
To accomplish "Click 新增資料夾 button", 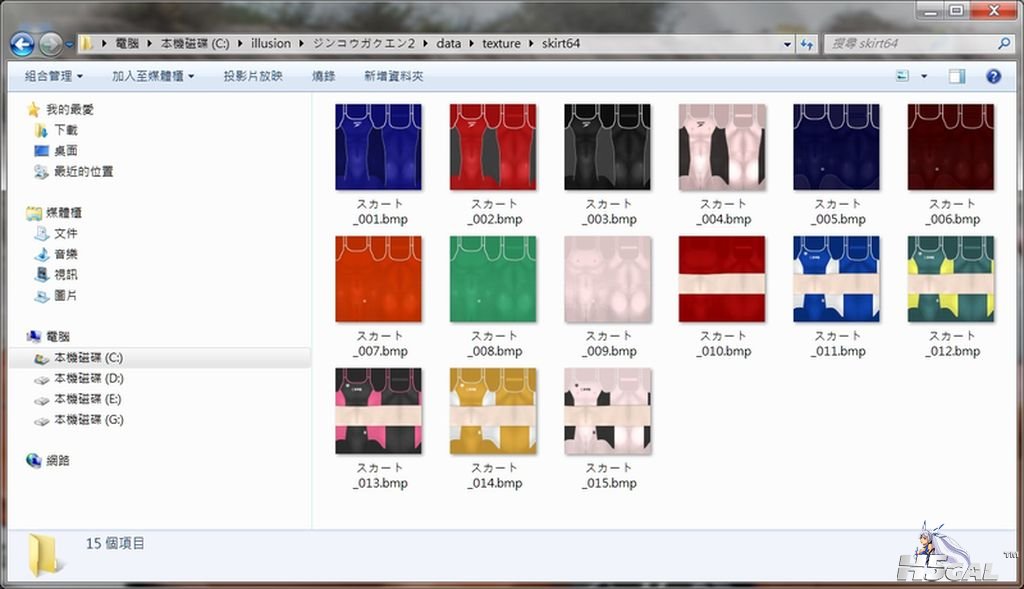I will pos(393,76).
